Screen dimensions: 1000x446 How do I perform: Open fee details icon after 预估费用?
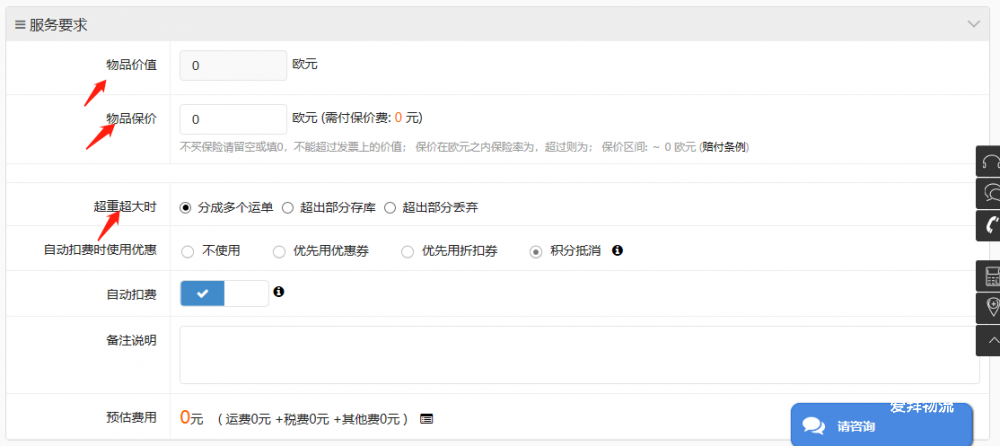[427, 418]
